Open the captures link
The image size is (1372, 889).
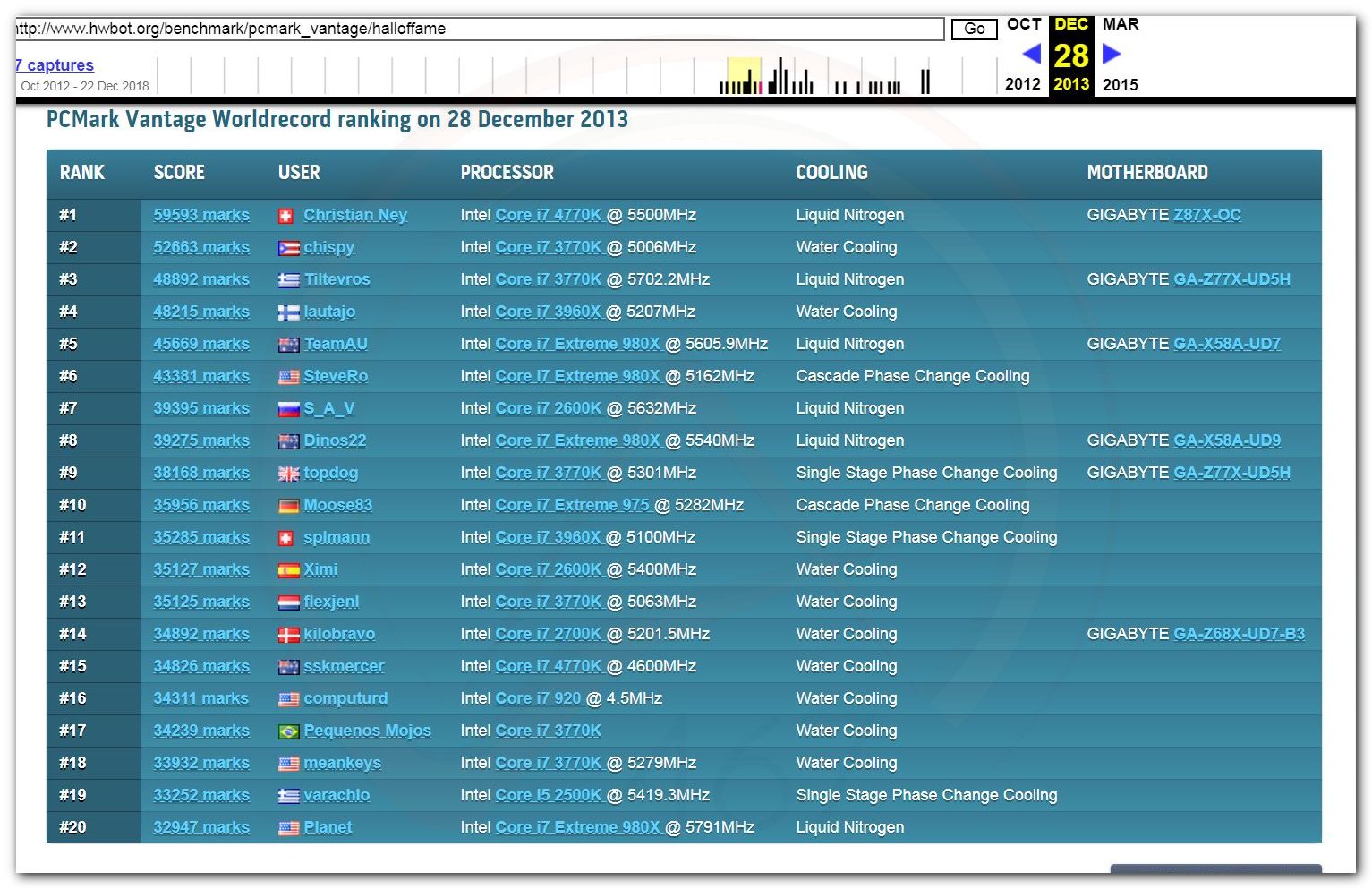55,65
